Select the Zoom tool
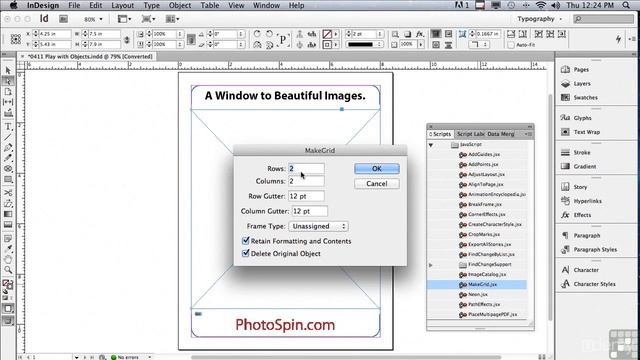This screenshot has width=640, height=360. [x=8, y=270]
